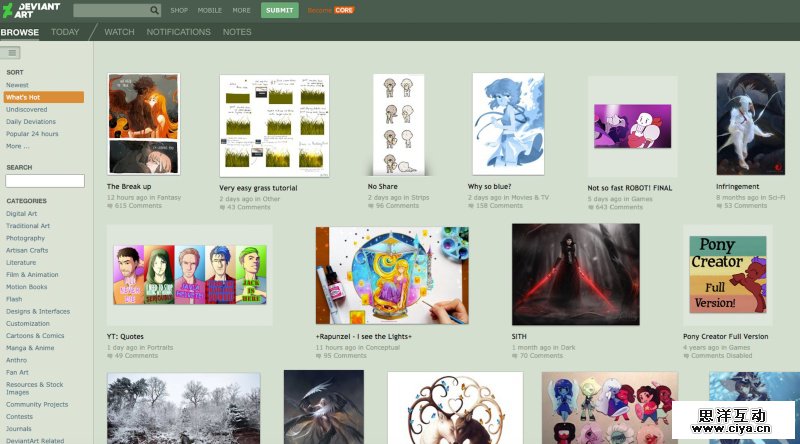Open the Traditional Art category

28,226
